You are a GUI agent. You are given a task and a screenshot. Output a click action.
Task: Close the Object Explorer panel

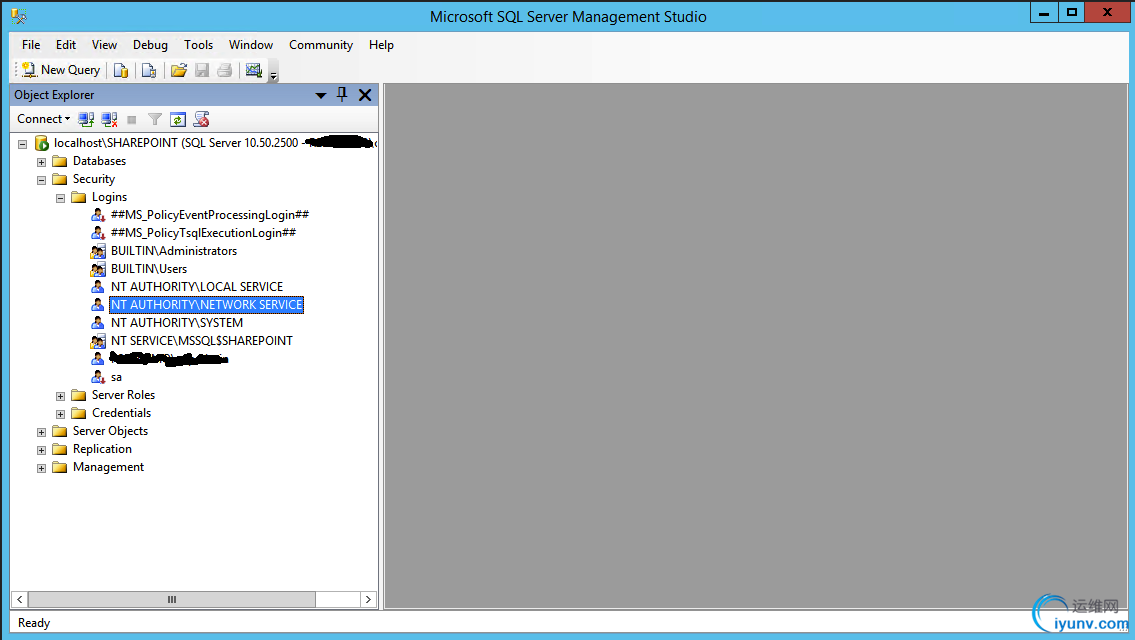click(365, 95)
